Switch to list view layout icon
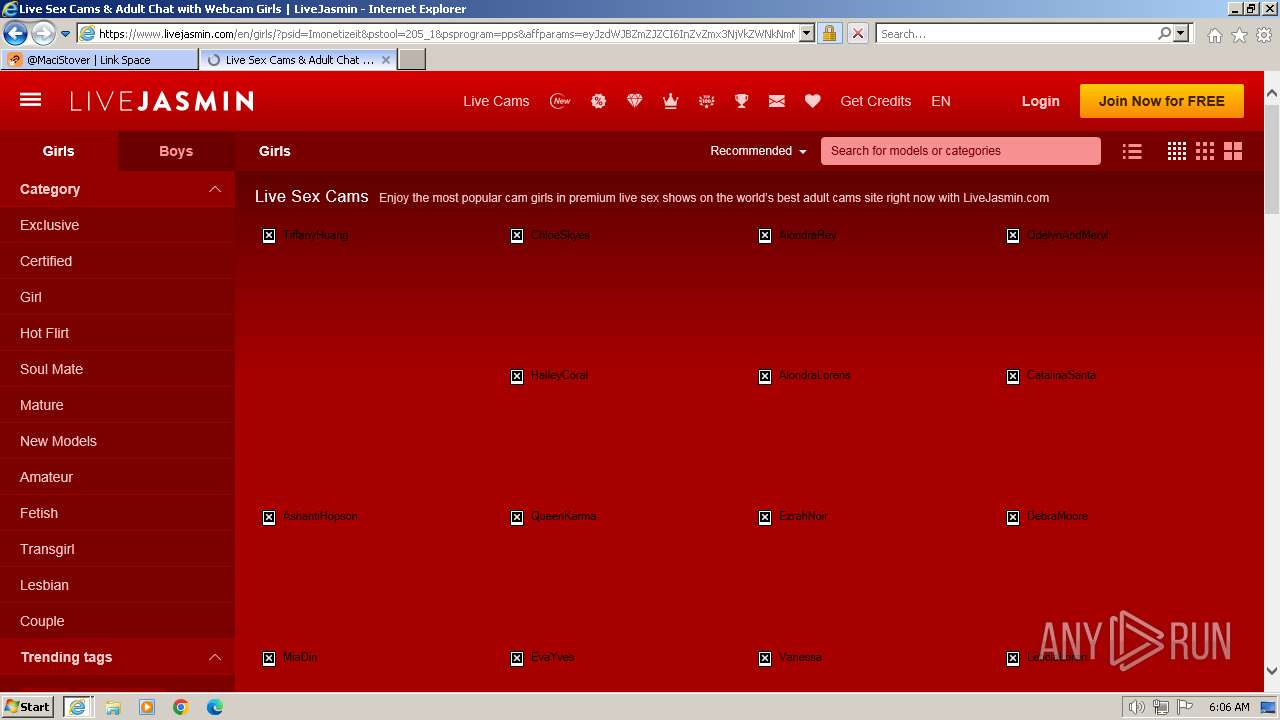 (1132, 151)
